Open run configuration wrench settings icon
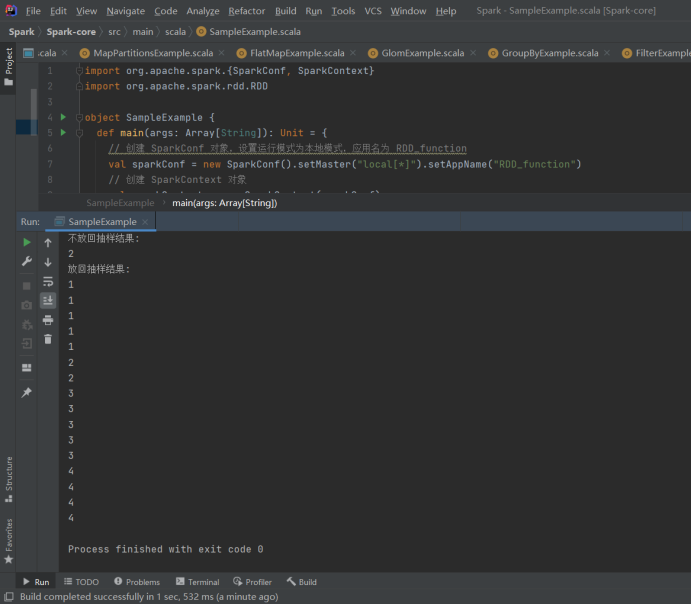The width and height of the screenshot is (692, 605). pos(27,261)
